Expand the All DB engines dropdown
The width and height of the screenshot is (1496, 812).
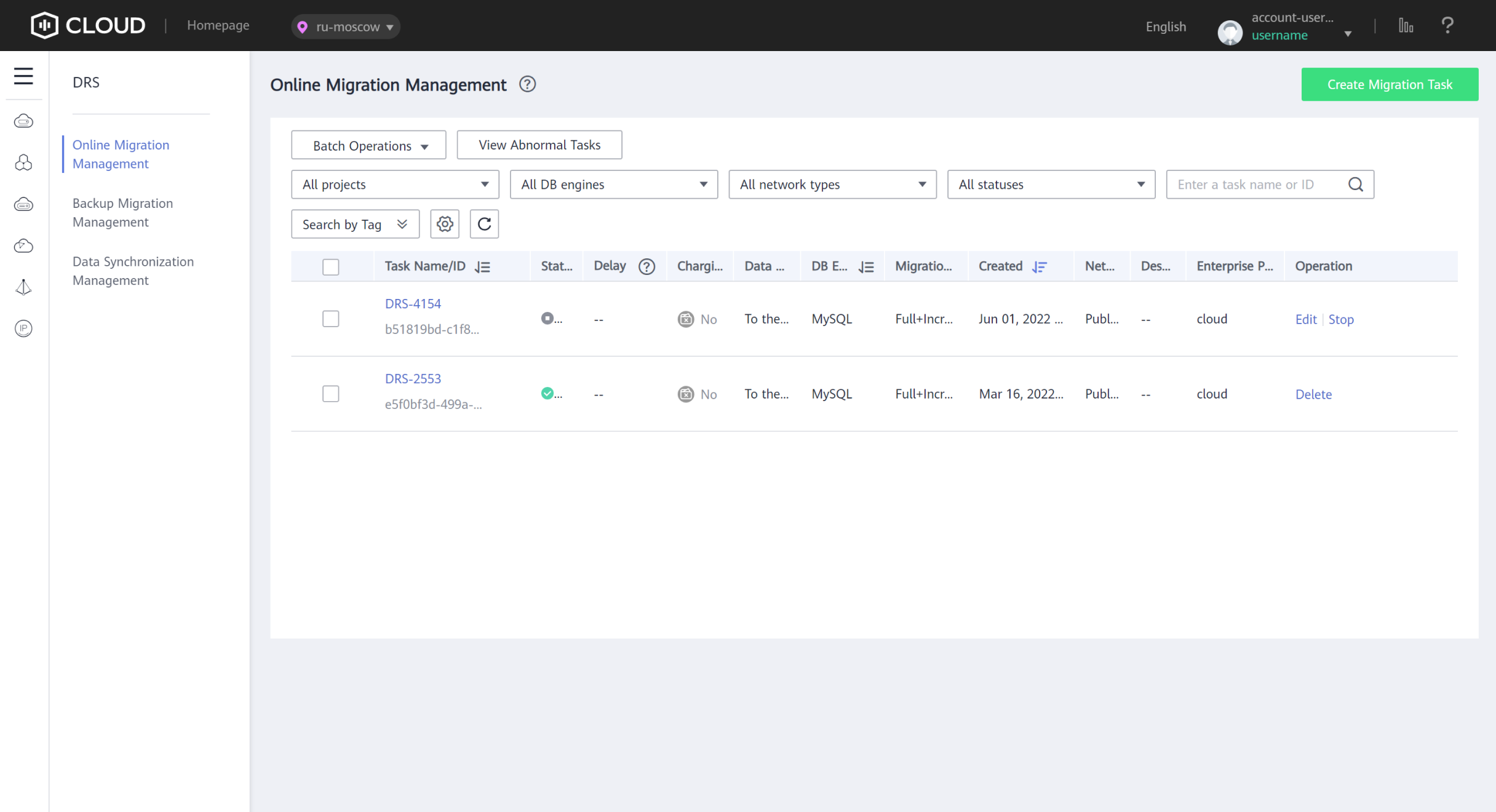(613, 185)
